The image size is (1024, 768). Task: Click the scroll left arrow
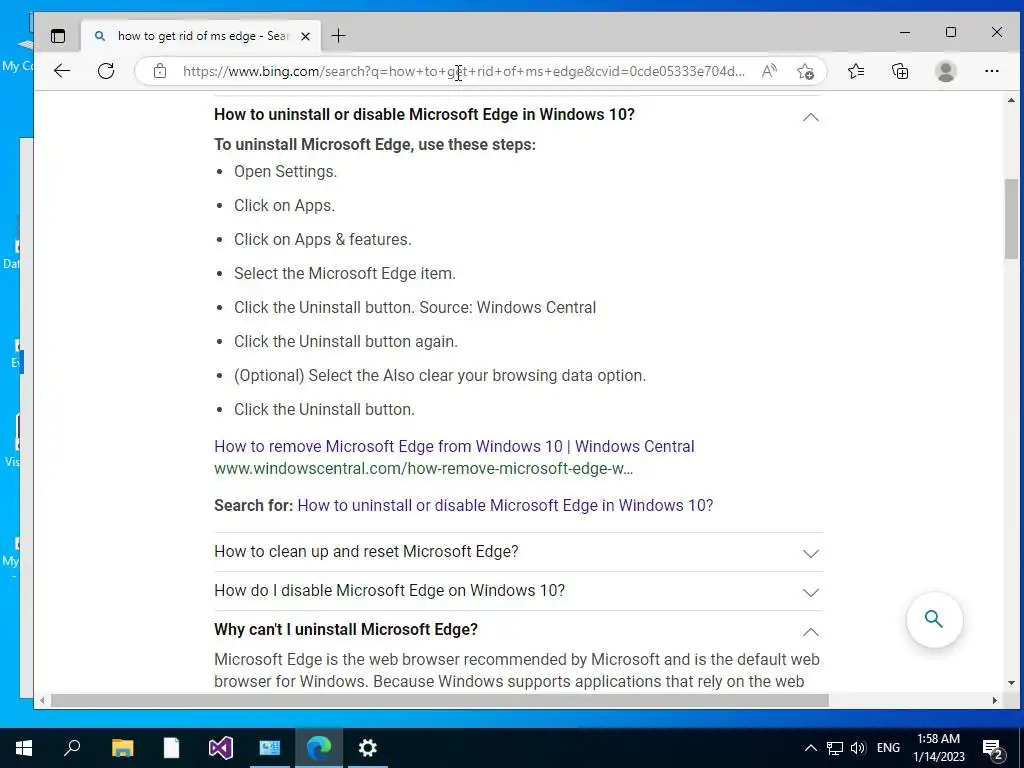(x=42, y=700)
